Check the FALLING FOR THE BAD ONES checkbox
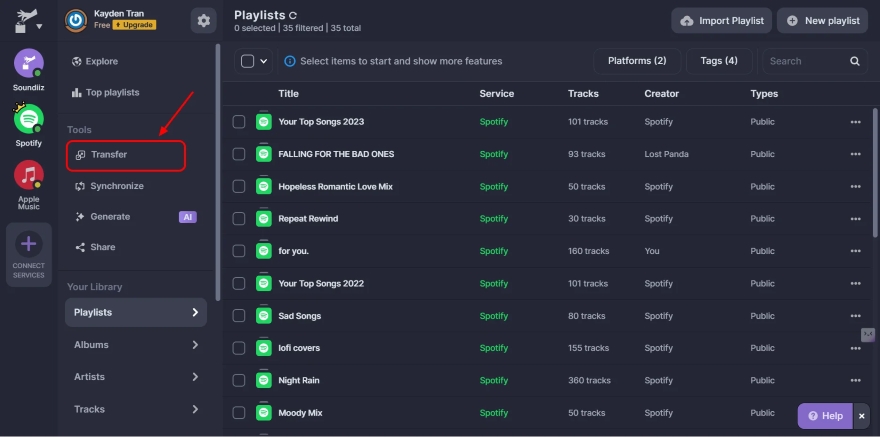This screenshot has height=437, width=880. (x=239, y=154)
